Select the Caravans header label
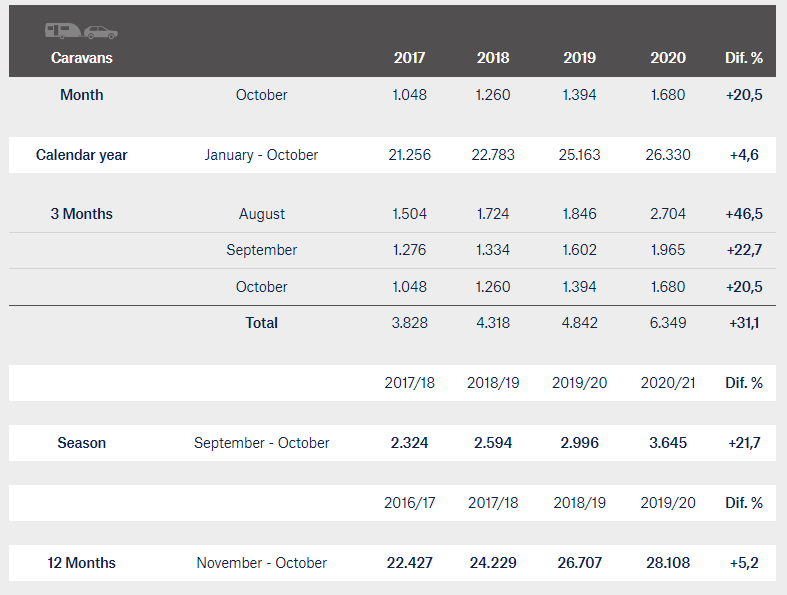 [x=81, y=58]
